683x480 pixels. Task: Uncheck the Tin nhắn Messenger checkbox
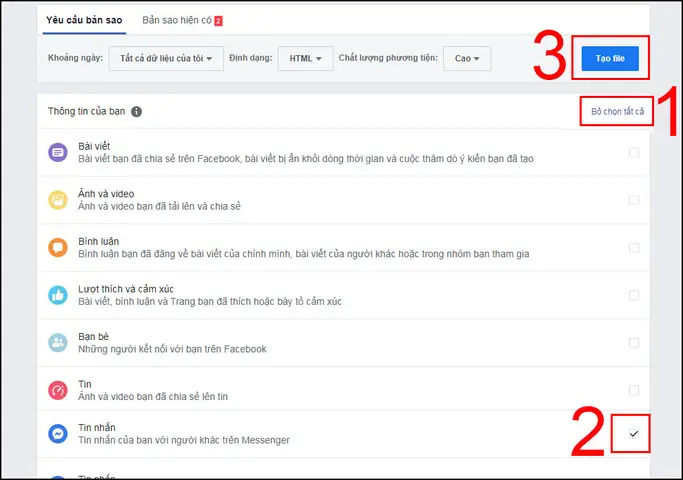click(x=634, y=434)
